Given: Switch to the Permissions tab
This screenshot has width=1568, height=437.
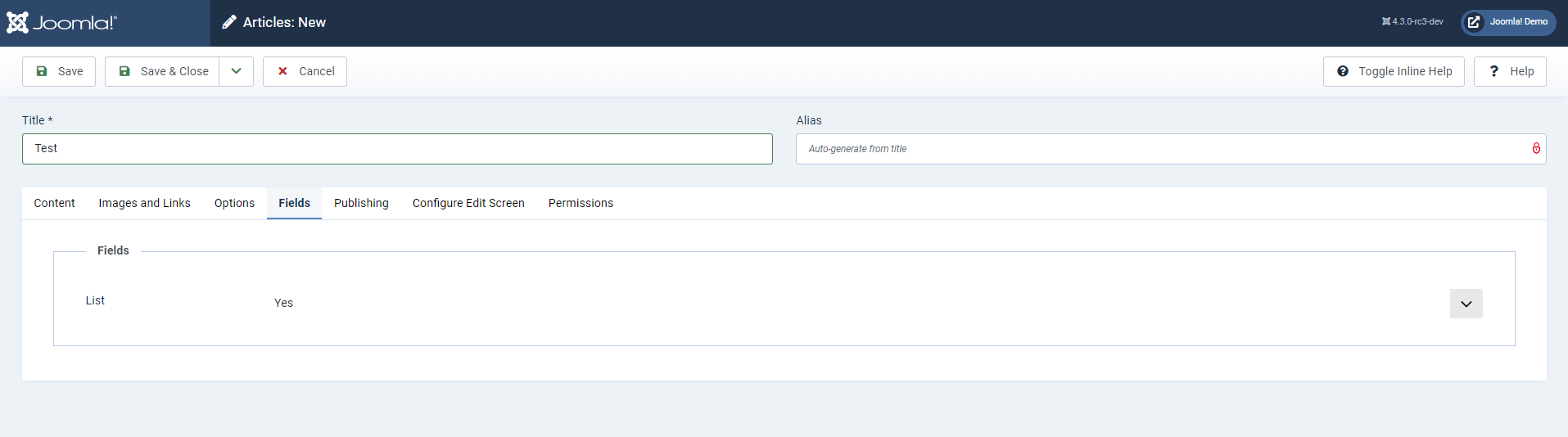Looking at the screenshot, I should tap(581, 203).
